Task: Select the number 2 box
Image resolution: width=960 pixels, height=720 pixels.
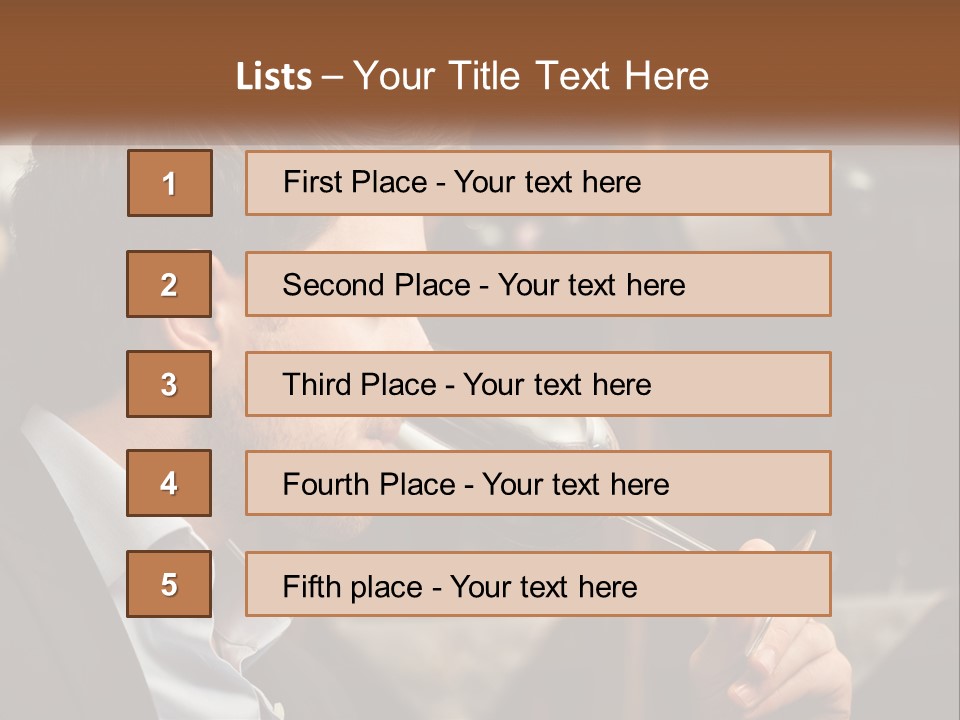Action: (x=169, y=283)
